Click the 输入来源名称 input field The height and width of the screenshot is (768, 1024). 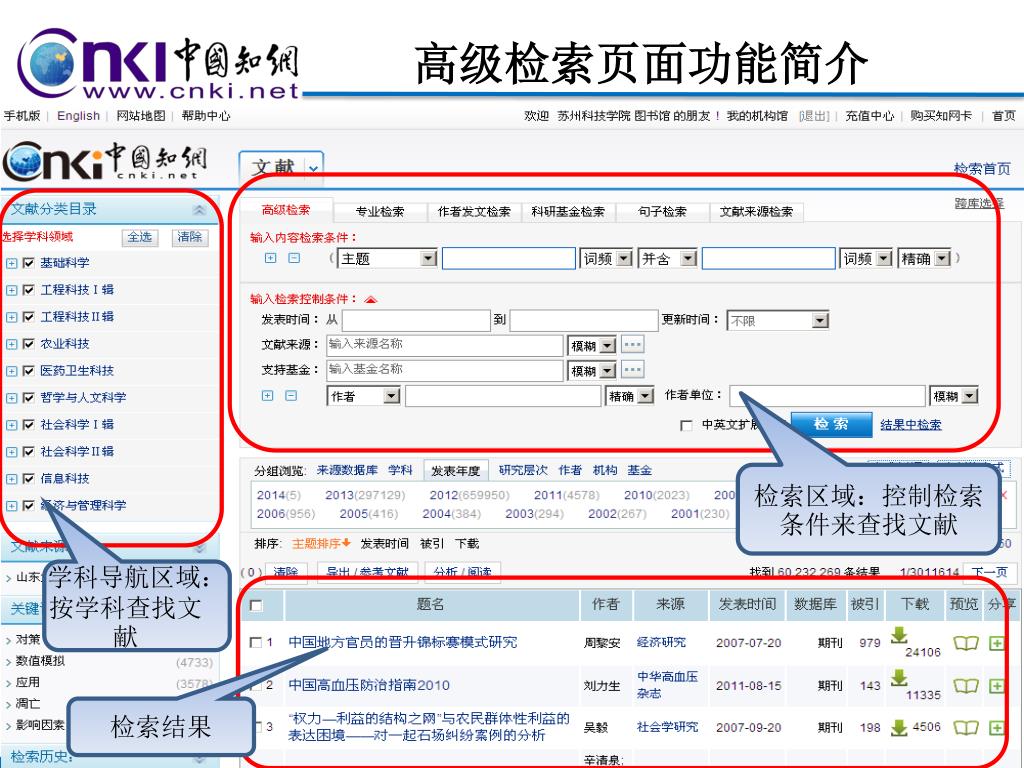[x=445, y=345]
